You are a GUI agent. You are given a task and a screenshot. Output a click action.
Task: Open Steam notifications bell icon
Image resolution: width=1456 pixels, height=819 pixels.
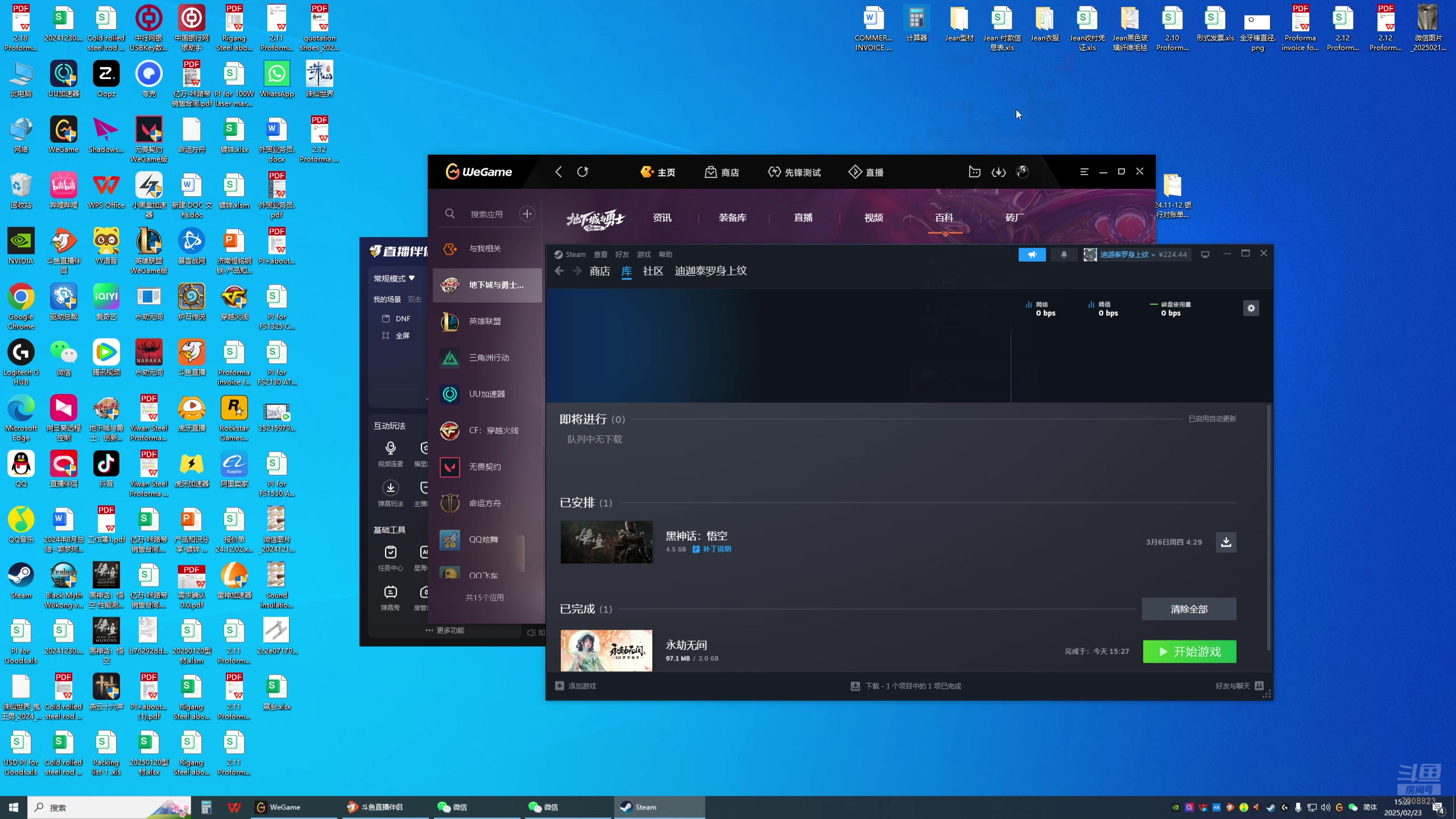tap(1064, 254)
